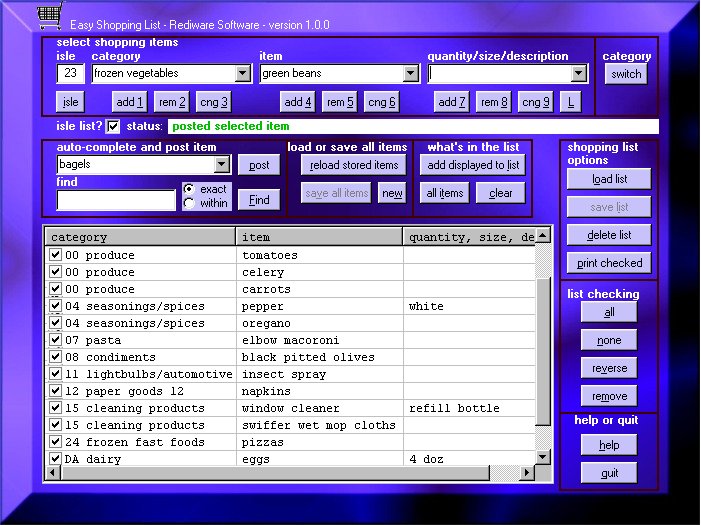The image size is (701, 525).
Task: Click the print checked button
Action: (x=609, y=263)
